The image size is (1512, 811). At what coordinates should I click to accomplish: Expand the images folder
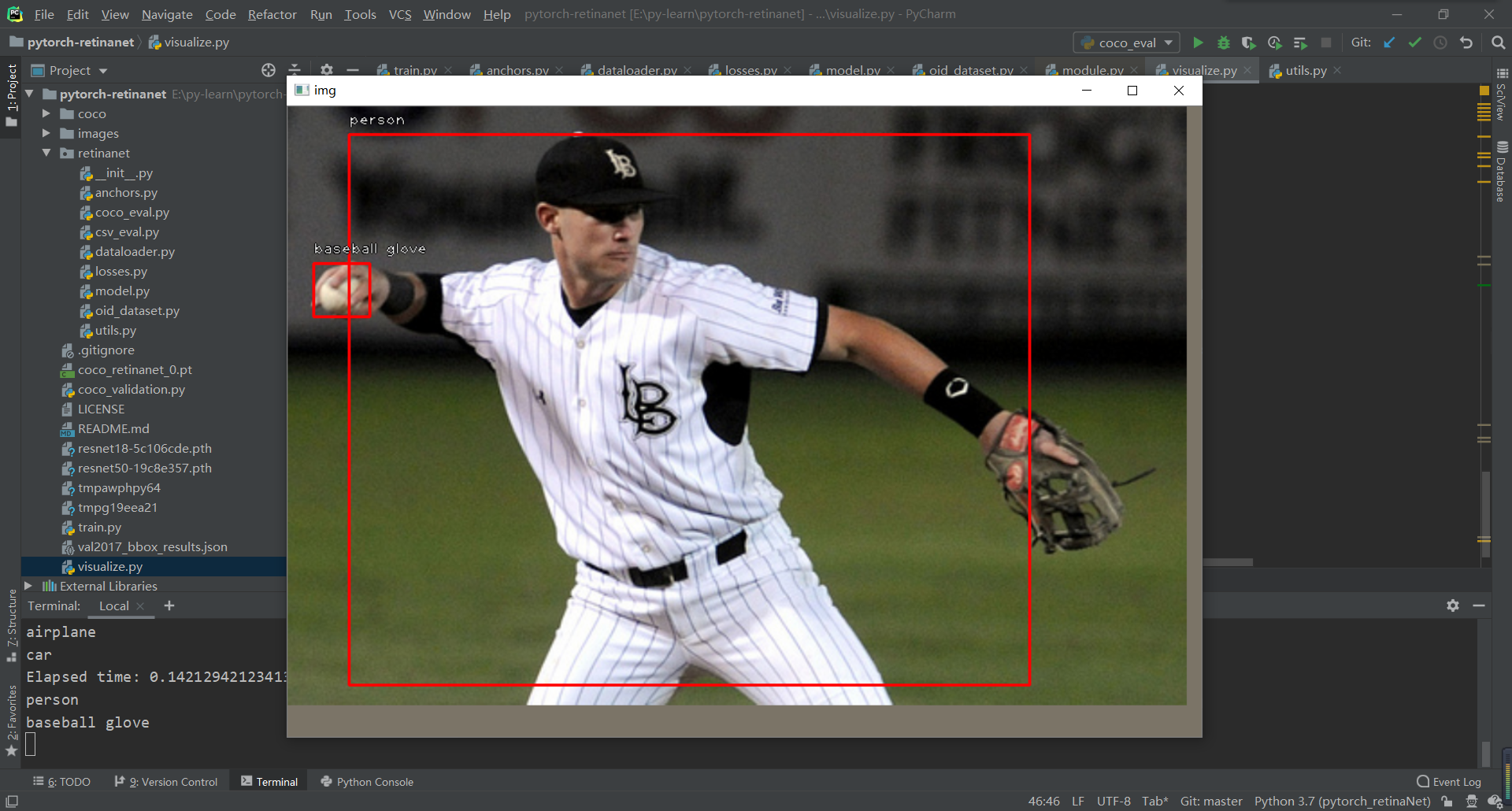[x=46, y=134]
